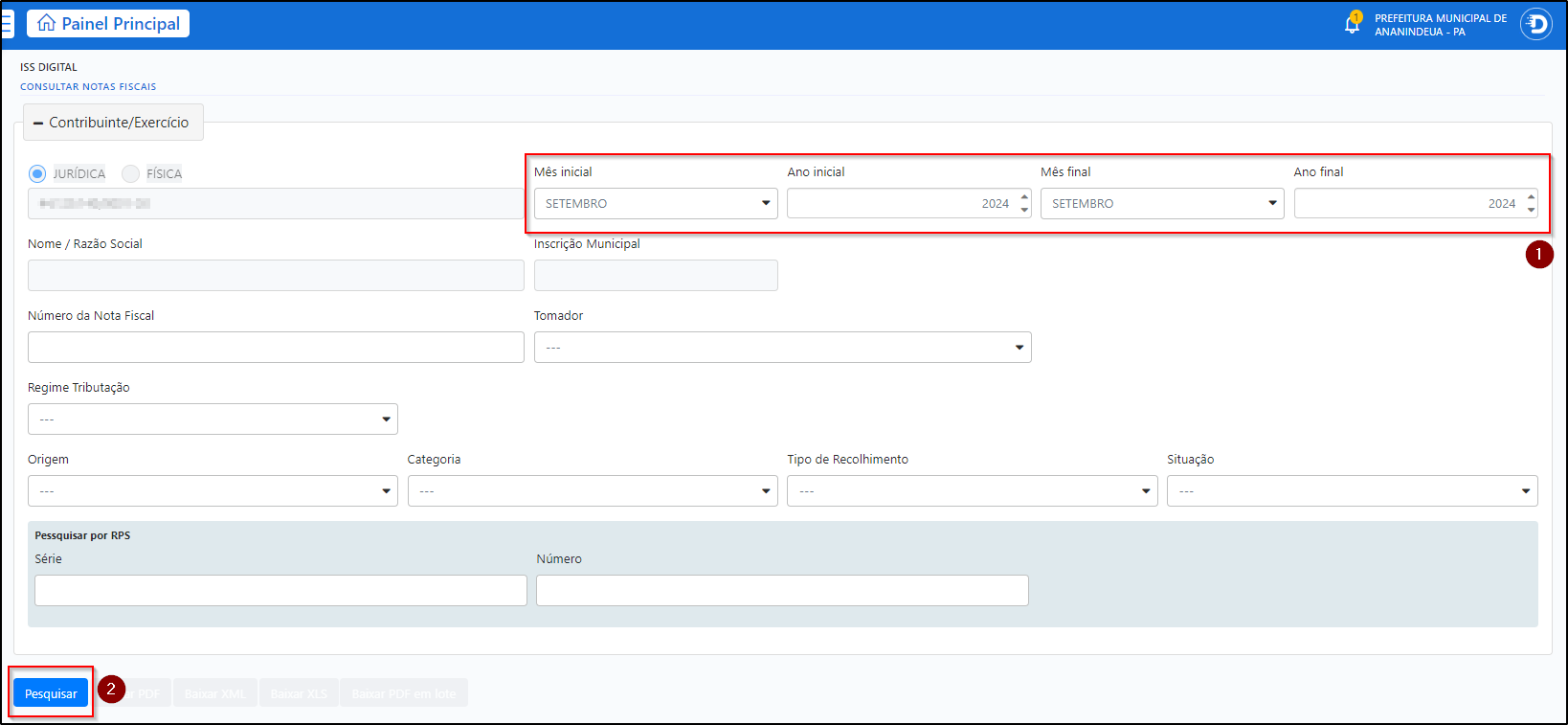Click the Painel Principal home button
The height and width of the screenshot is (725, 1568).
click(x=108, y=24)
